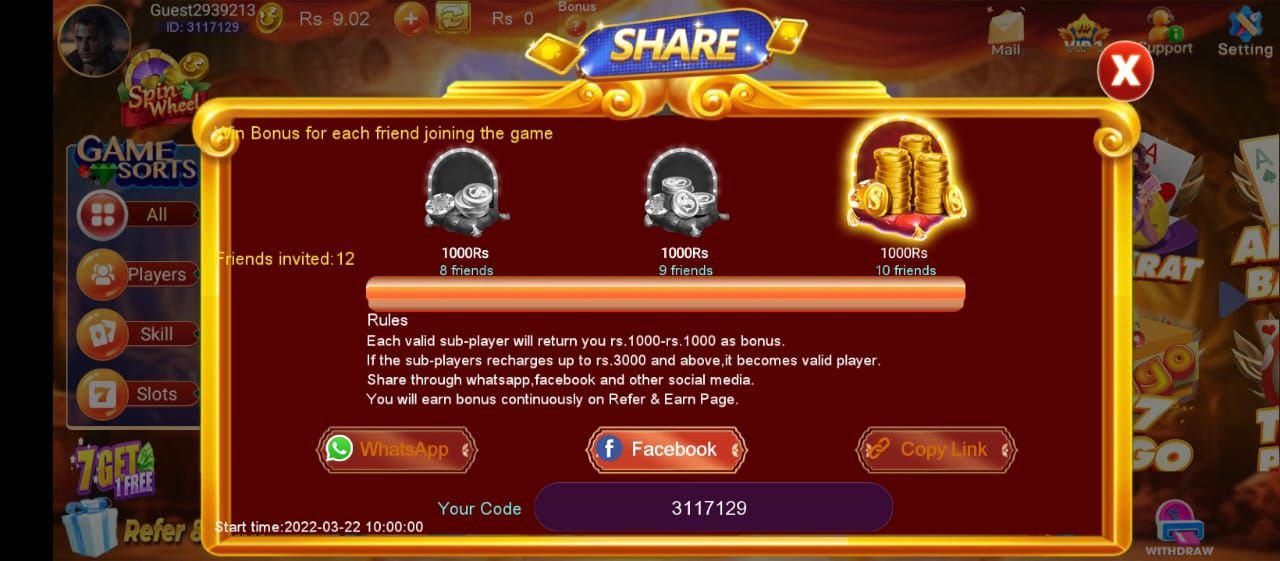Claim the 8 friends silver coins reward
1280x561 pixels.
465,193
